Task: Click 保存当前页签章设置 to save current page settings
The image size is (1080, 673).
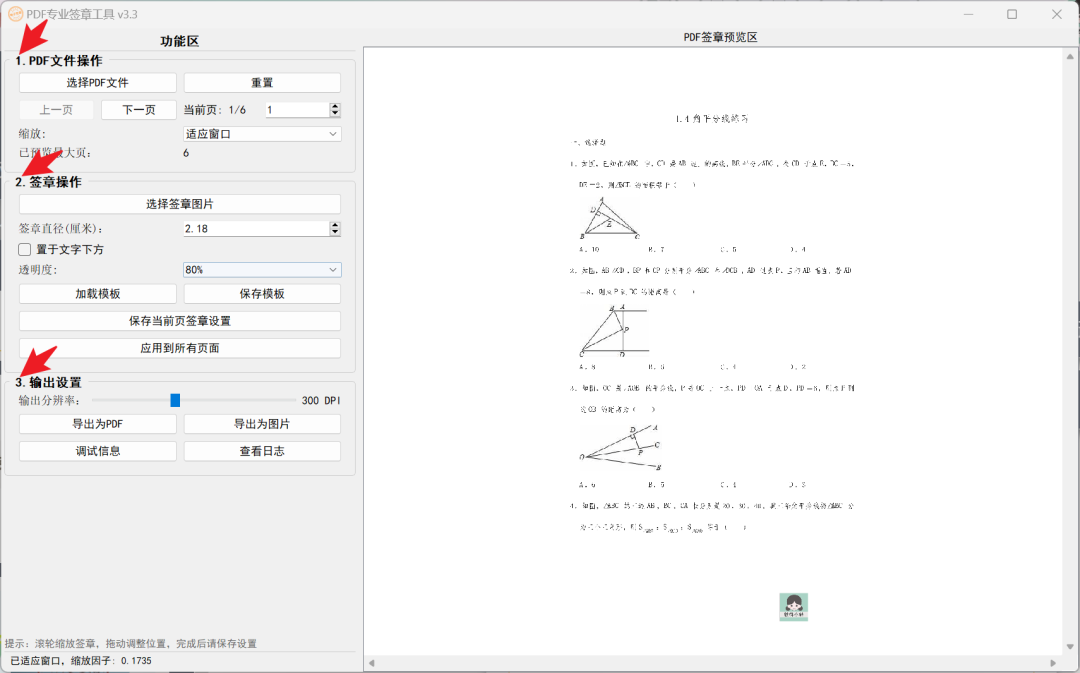Action: point(179,319)
